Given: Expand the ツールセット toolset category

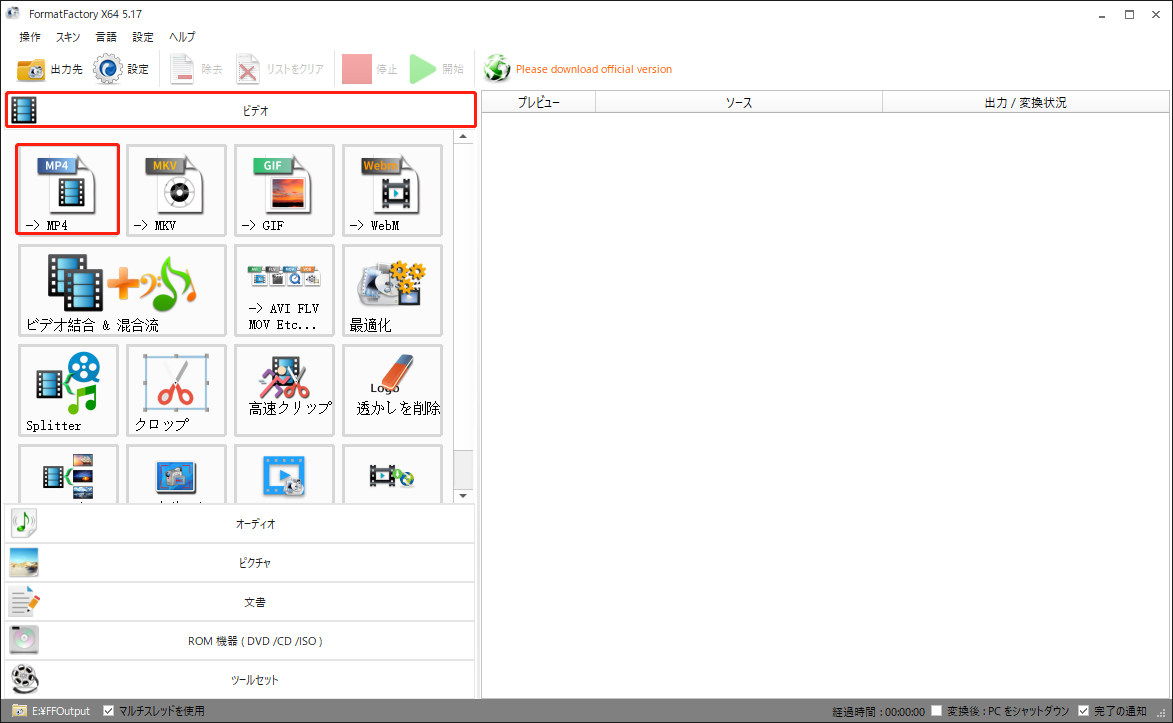Looking at the screenshot, I should (240, 680).
